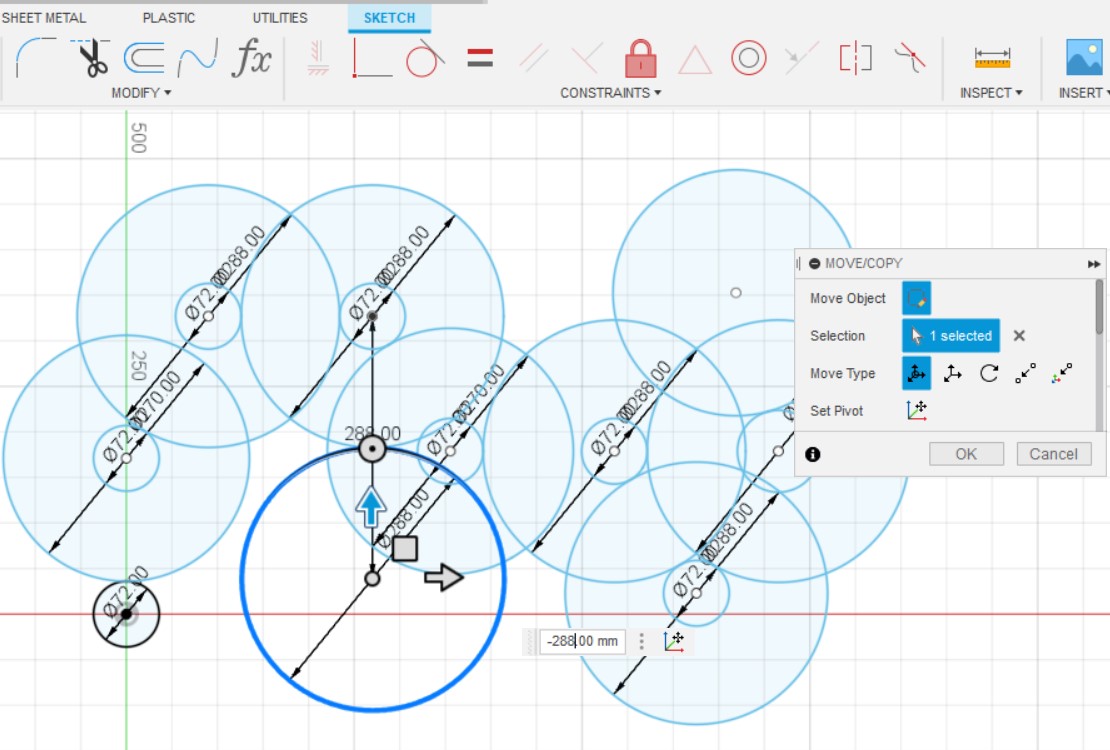Choose Point to Position move type
Screen dimensions: 1110x750
1062,373
